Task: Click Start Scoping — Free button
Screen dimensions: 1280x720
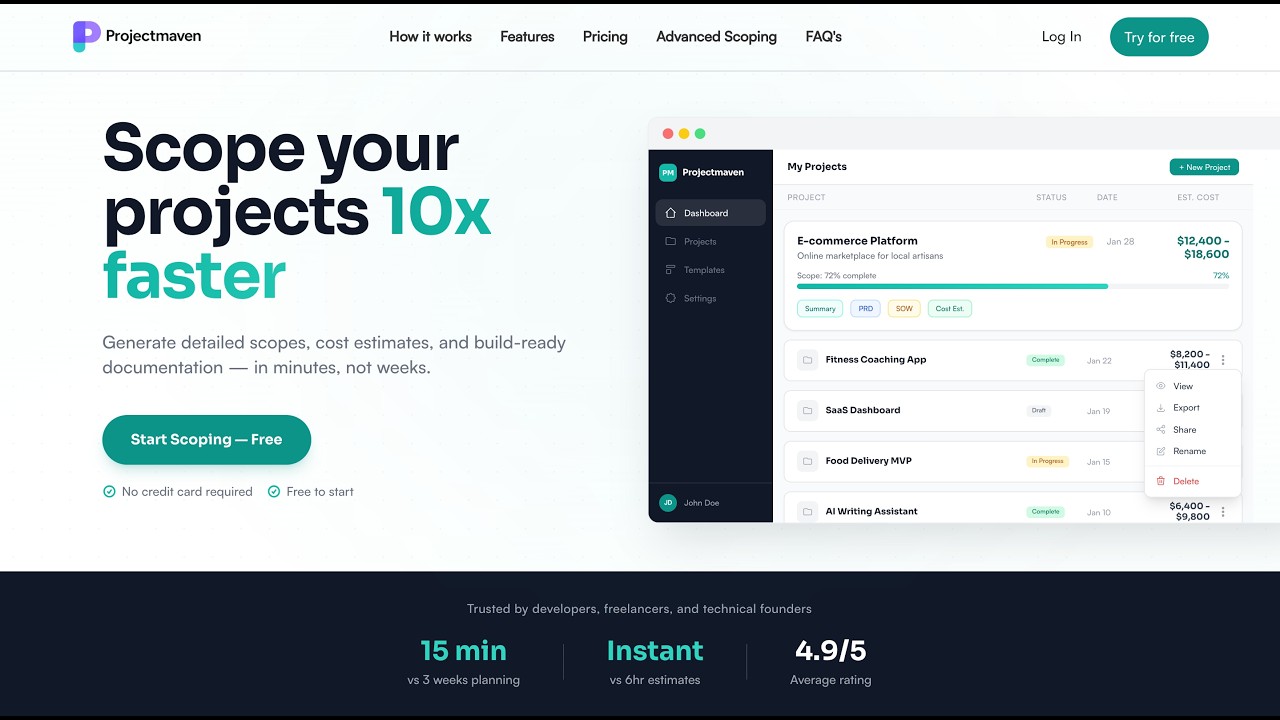Action: 206,440
